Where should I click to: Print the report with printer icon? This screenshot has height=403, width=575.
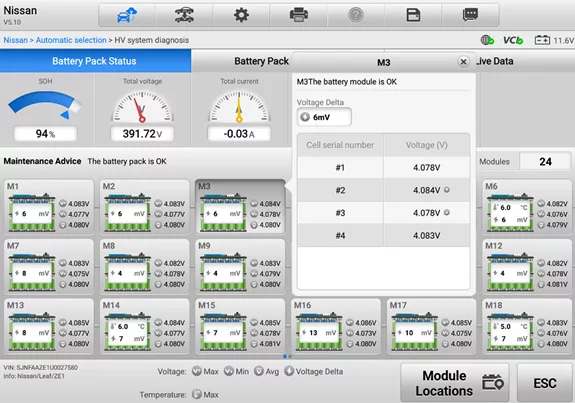point(299,15)
